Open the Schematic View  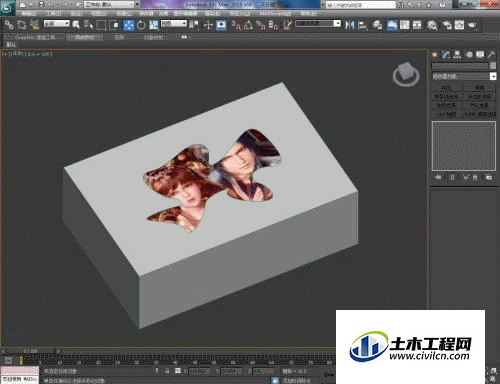coord(417,25)
